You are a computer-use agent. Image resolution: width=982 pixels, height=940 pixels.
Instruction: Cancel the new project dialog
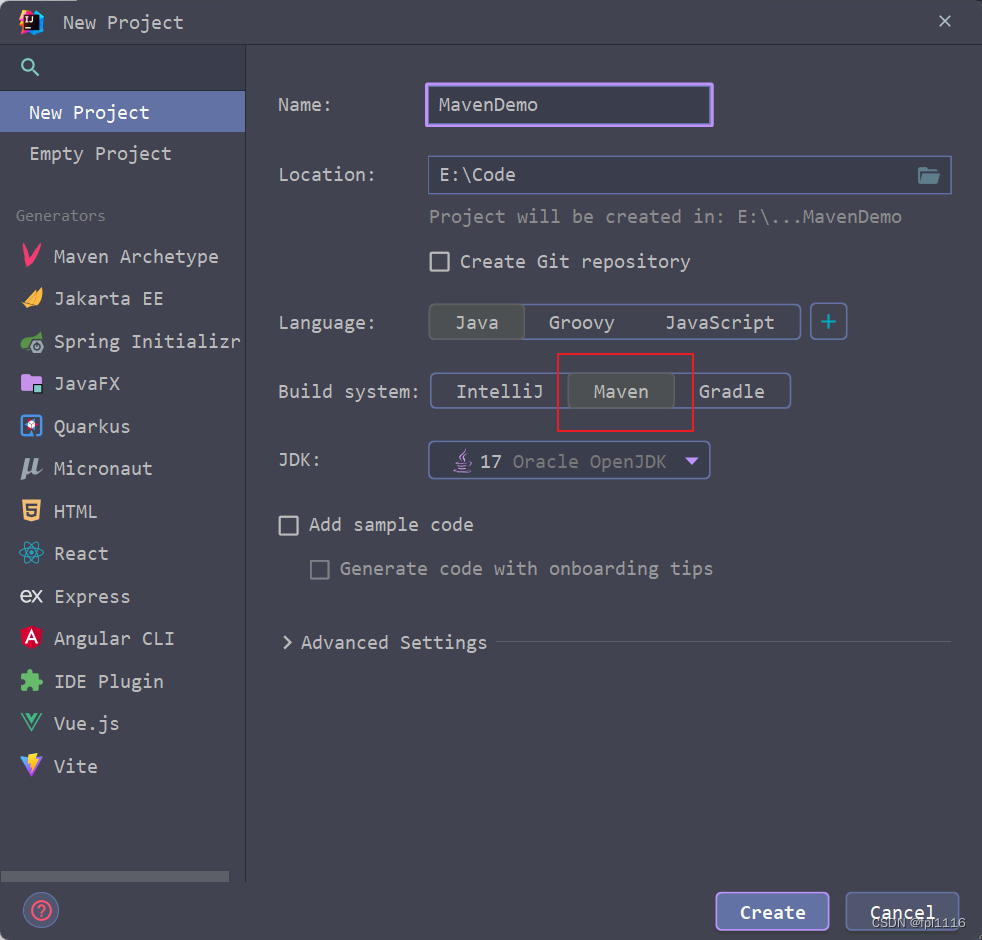[902, 912]
